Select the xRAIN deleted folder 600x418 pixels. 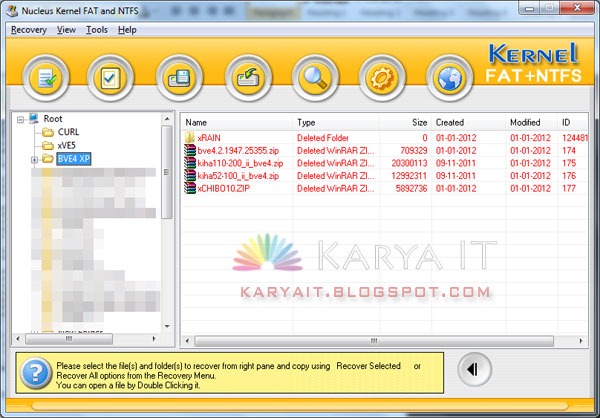(x=209, y=138)
